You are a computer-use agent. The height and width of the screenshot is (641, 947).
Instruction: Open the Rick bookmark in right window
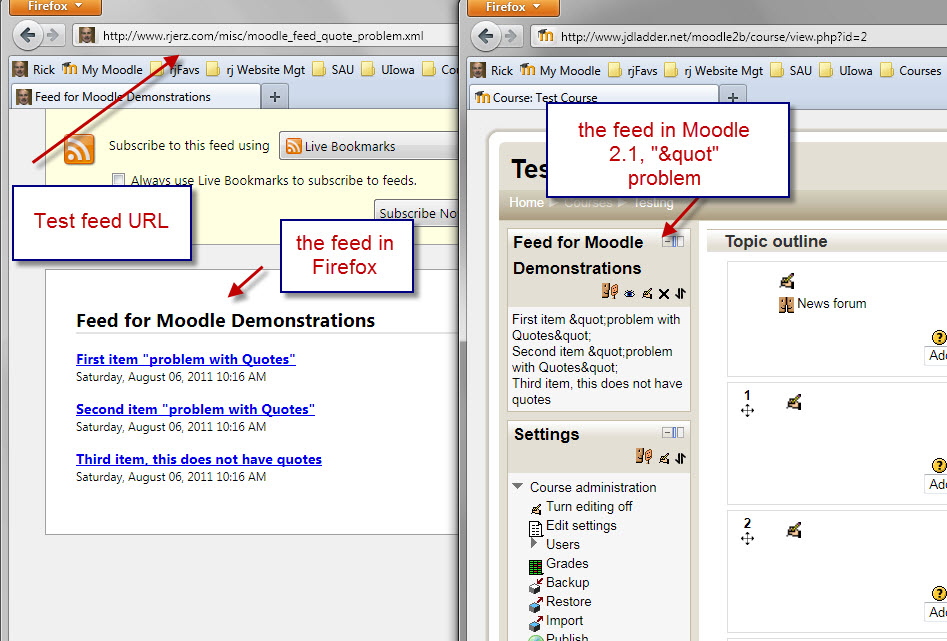(492, 71)
